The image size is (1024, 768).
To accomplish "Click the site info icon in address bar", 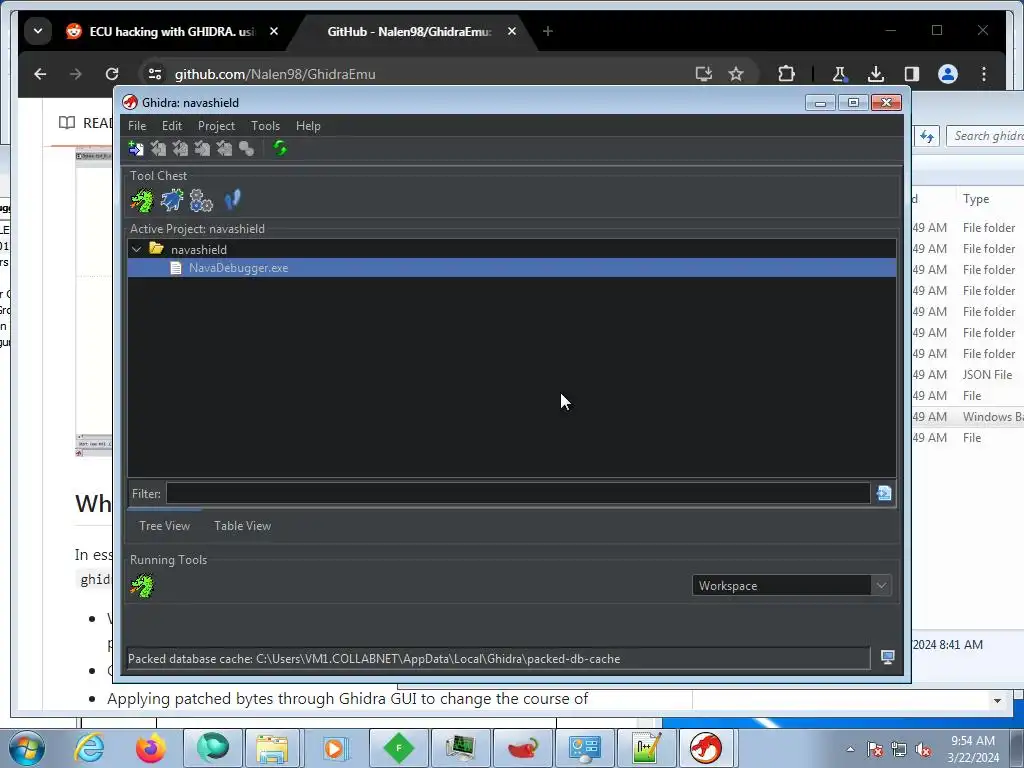I will pos(155,74).
